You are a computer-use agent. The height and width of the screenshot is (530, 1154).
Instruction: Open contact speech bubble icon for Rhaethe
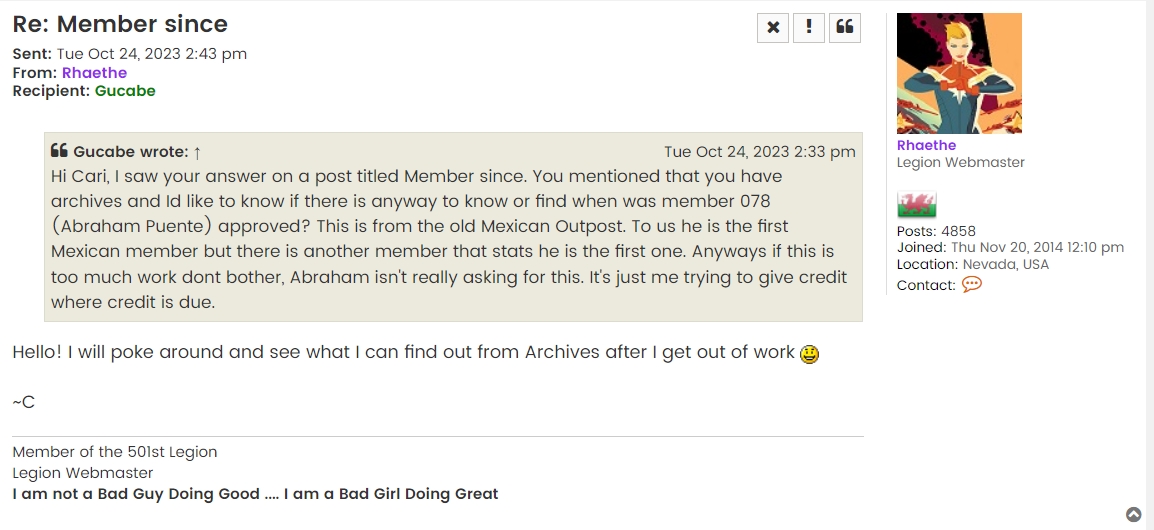coord(971,285)
